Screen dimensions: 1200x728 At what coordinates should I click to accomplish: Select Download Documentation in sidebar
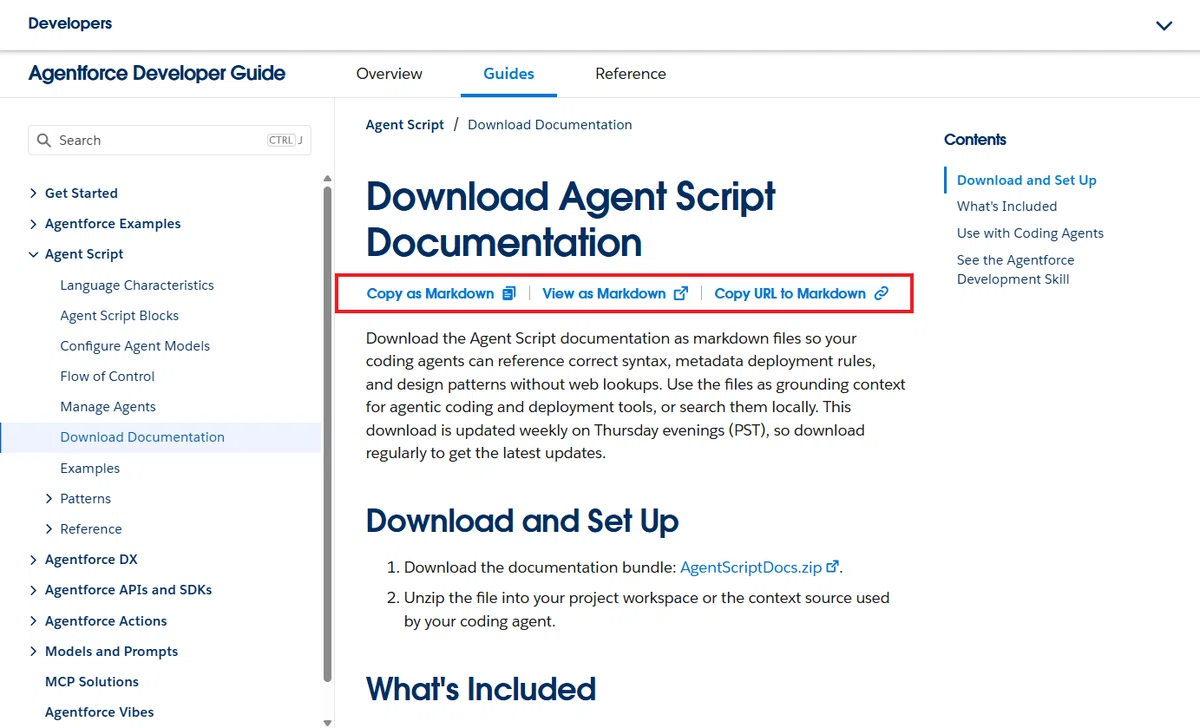tap(142, 437)
